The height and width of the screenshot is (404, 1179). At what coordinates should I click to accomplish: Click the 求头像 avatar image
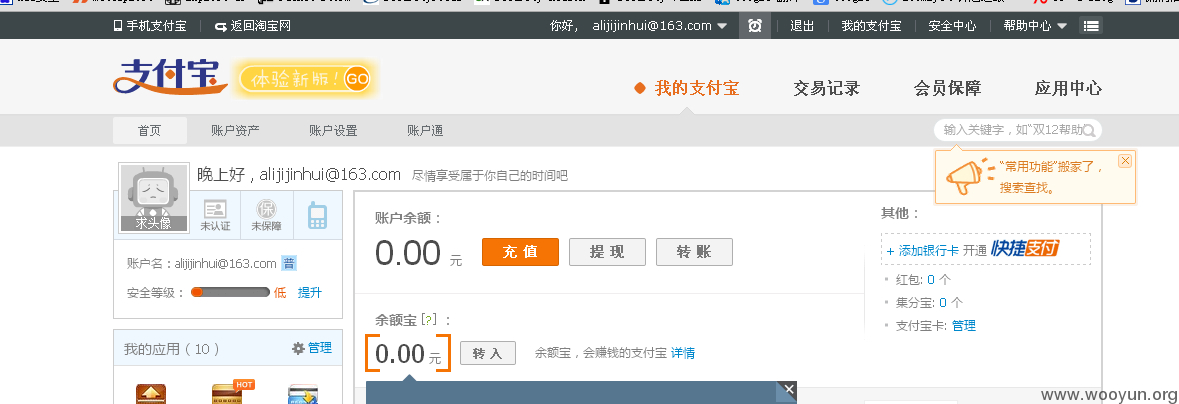pos(154,198)
